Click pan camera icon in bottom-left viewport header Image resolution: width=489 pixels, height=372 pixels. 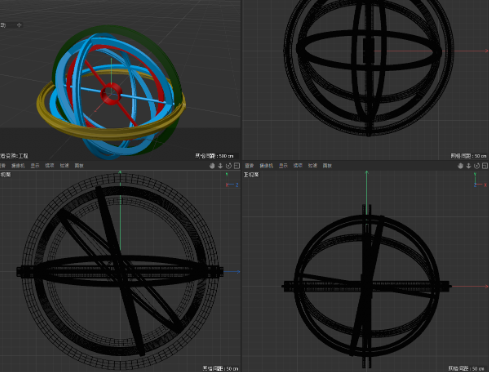[x=212, y=166]
